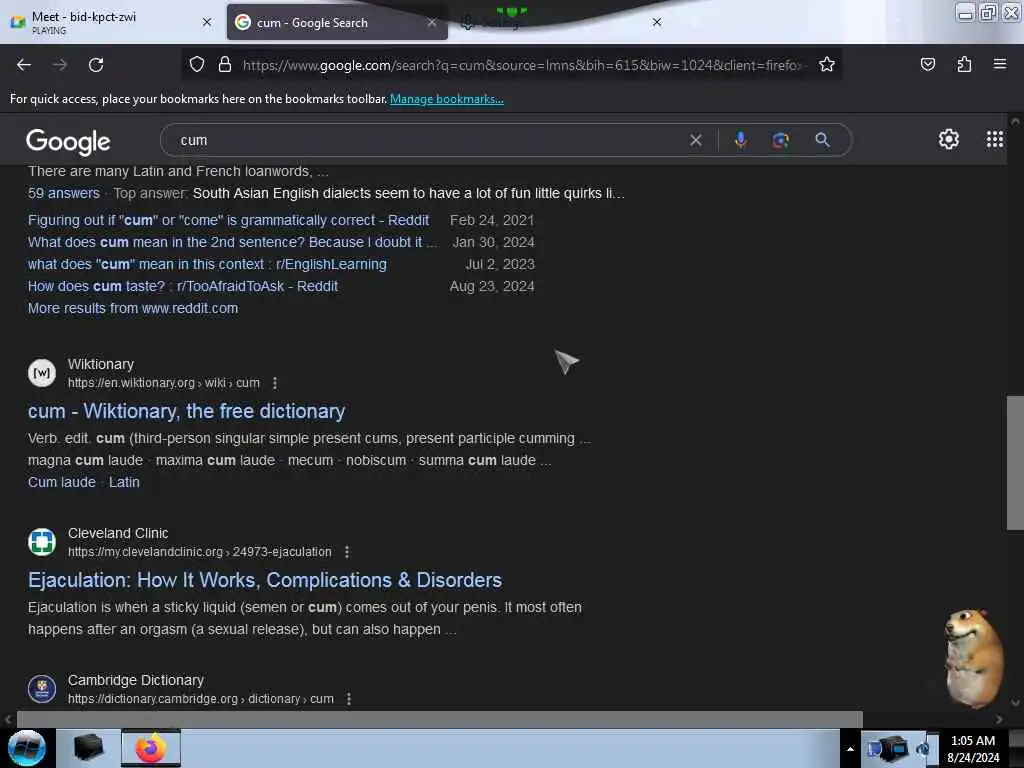The image size is (1024, 768).
Task: Search by image with Google Lens
Action: [780, 140]
